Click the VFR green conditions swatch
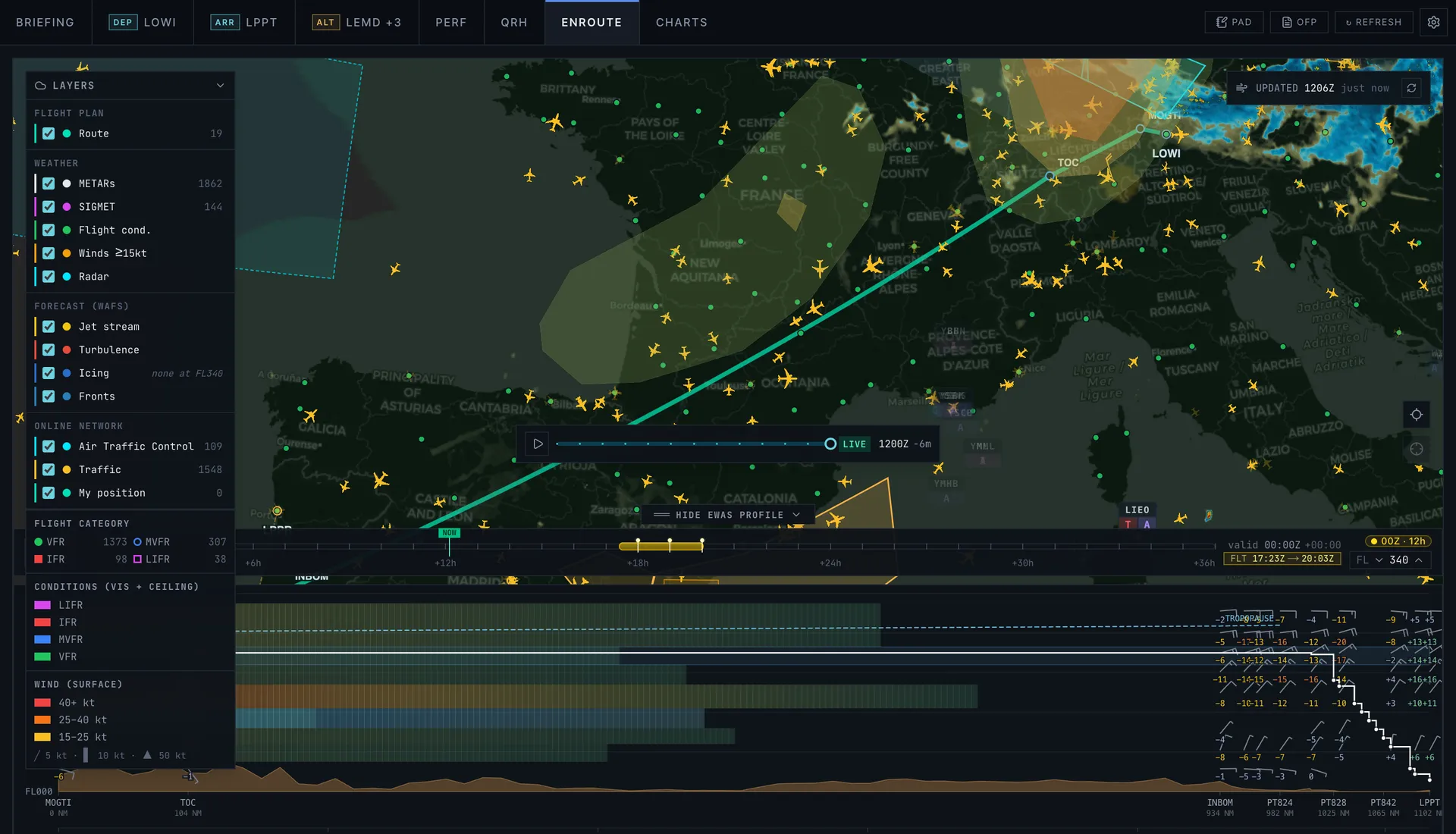 [x=42, y=657]
